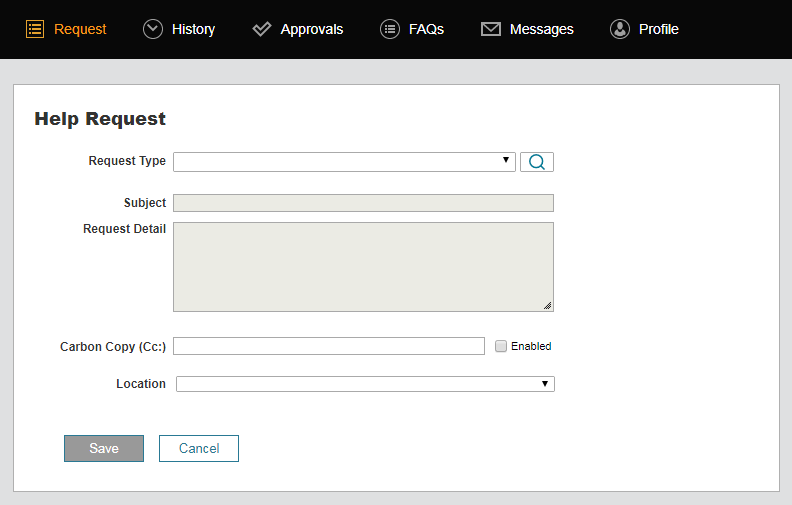The image size is (792, 505).
Task: Enable the Carbon Copy checkbox
Action: tap(501, 346)
